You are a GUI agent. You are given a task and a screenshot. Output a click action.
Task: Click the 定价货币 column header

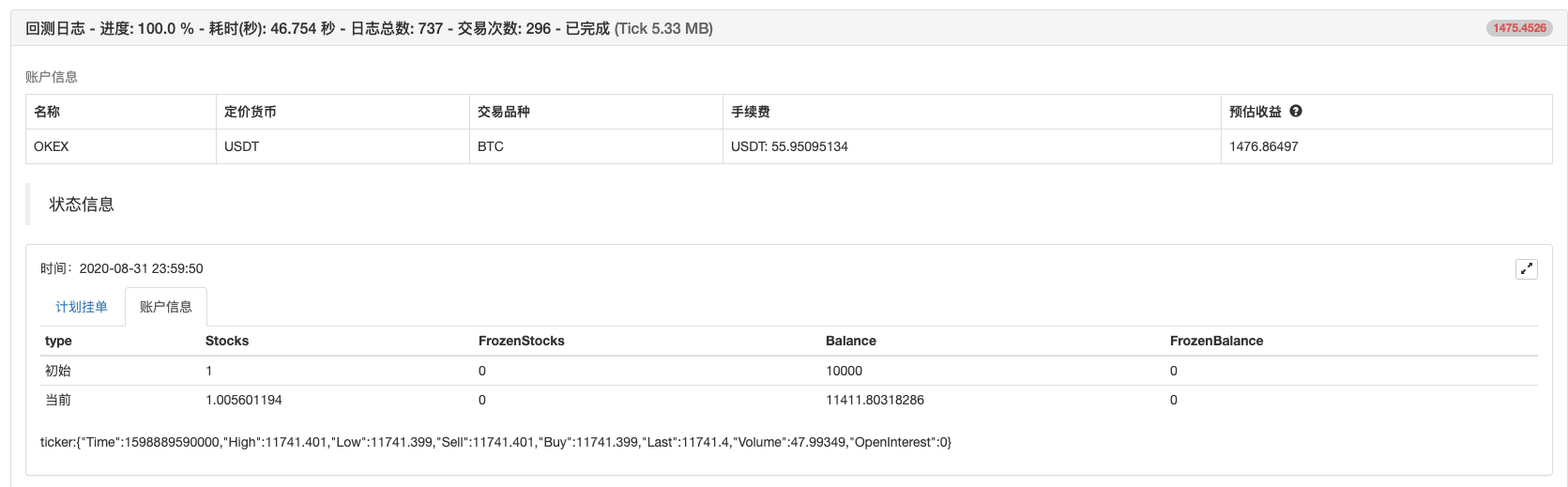[x=251, y=112]
